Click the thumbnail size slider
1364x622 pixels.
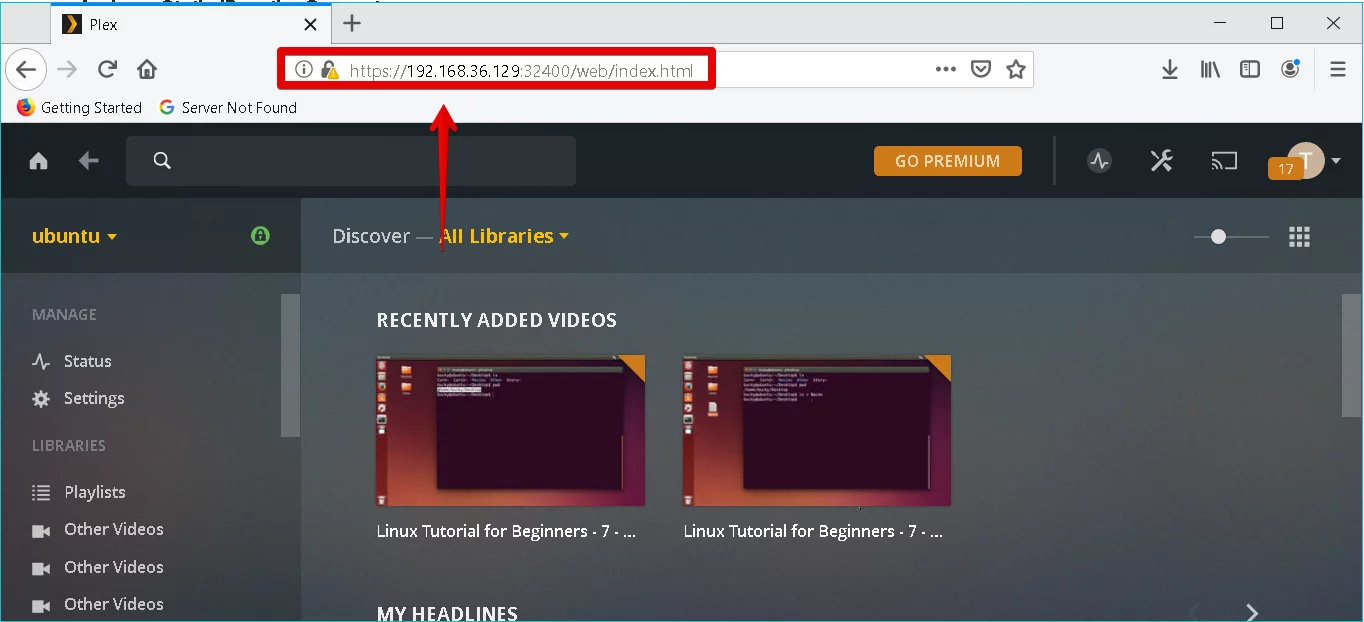pyautogui.click(x=1231, y=237)
